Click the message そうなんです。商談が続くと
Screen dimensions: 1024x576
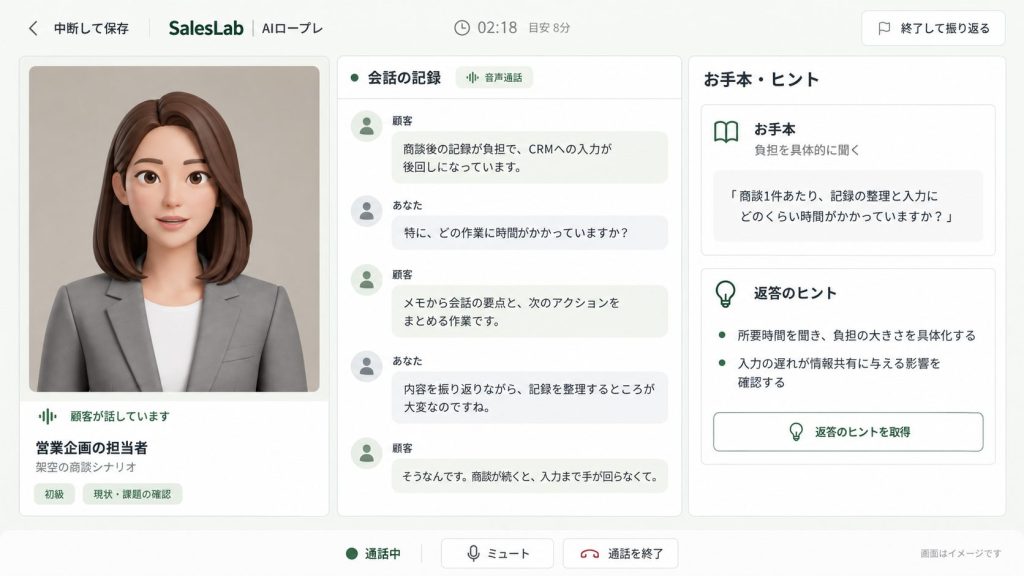point(530,476)
